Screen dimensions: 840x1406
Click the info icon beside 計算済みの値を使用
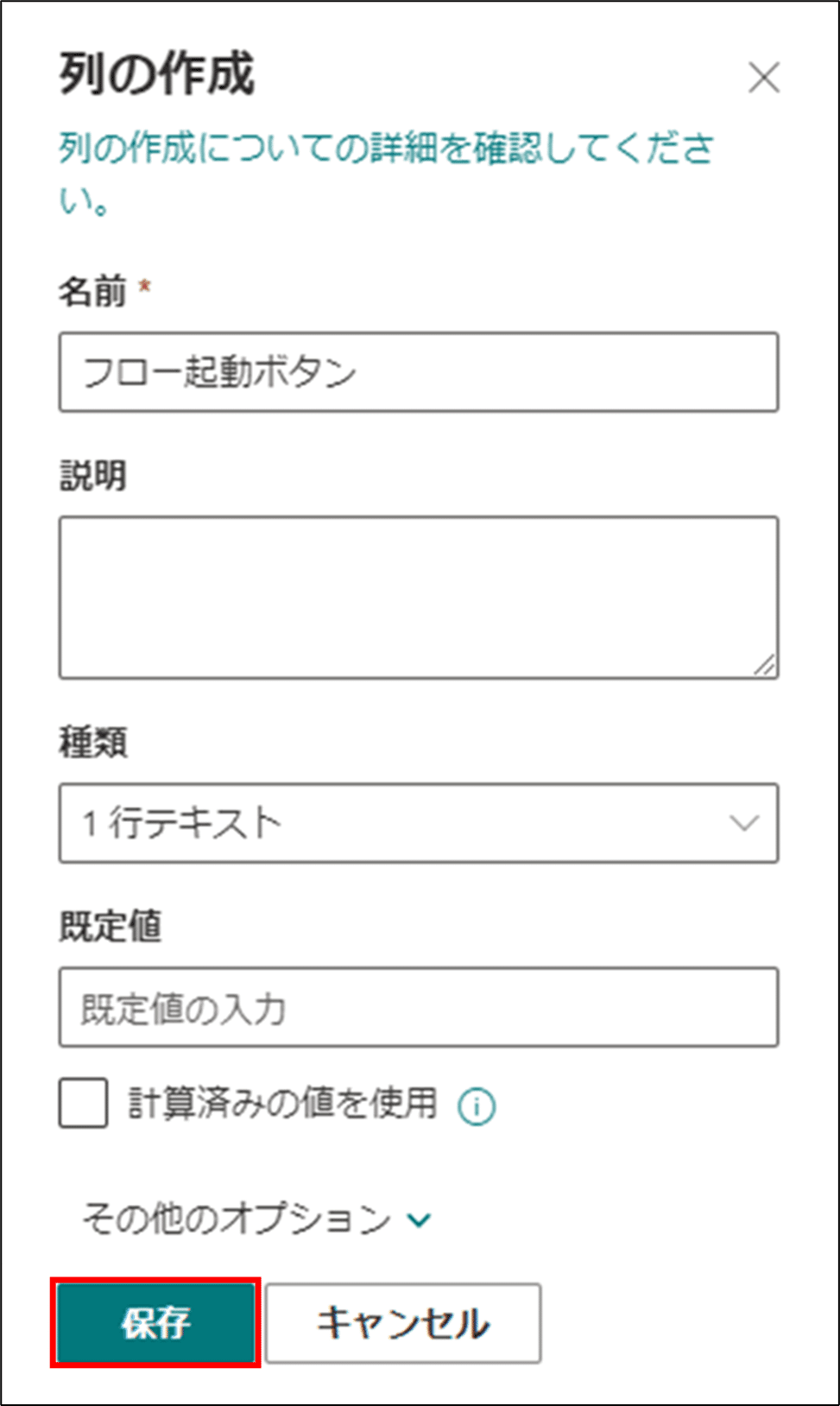click(477, 1106)
